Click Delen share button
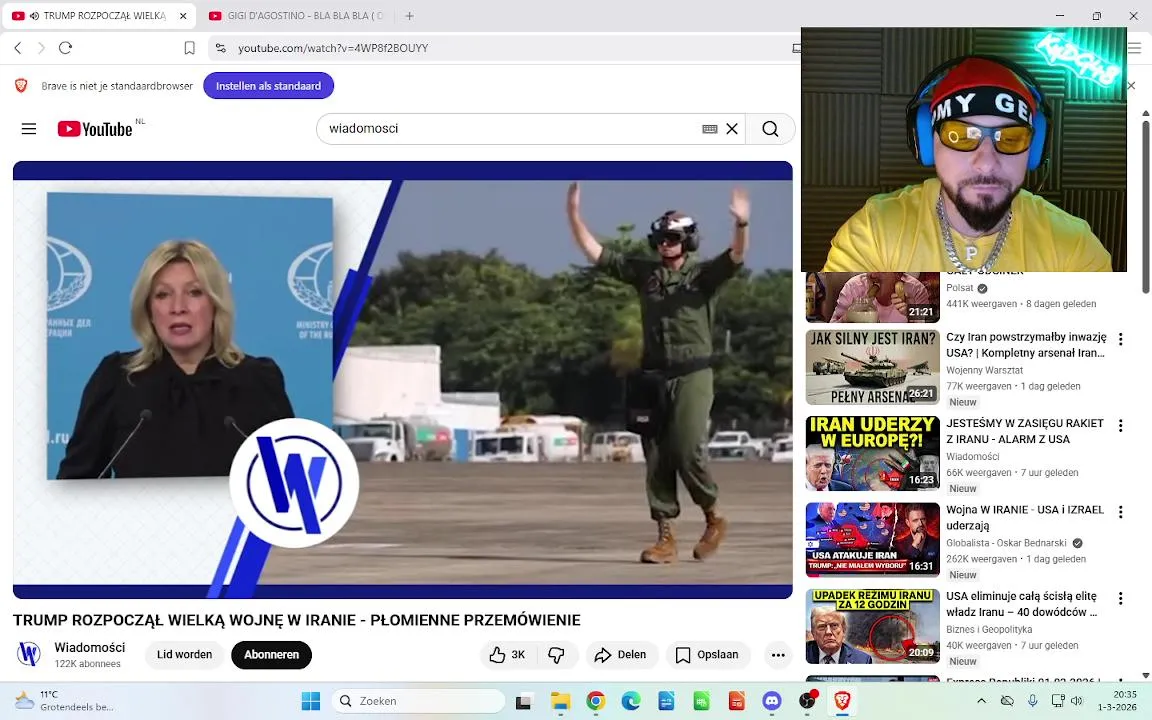The height and width of the screenshot is (720, 1152). click(x=621, y=655)
